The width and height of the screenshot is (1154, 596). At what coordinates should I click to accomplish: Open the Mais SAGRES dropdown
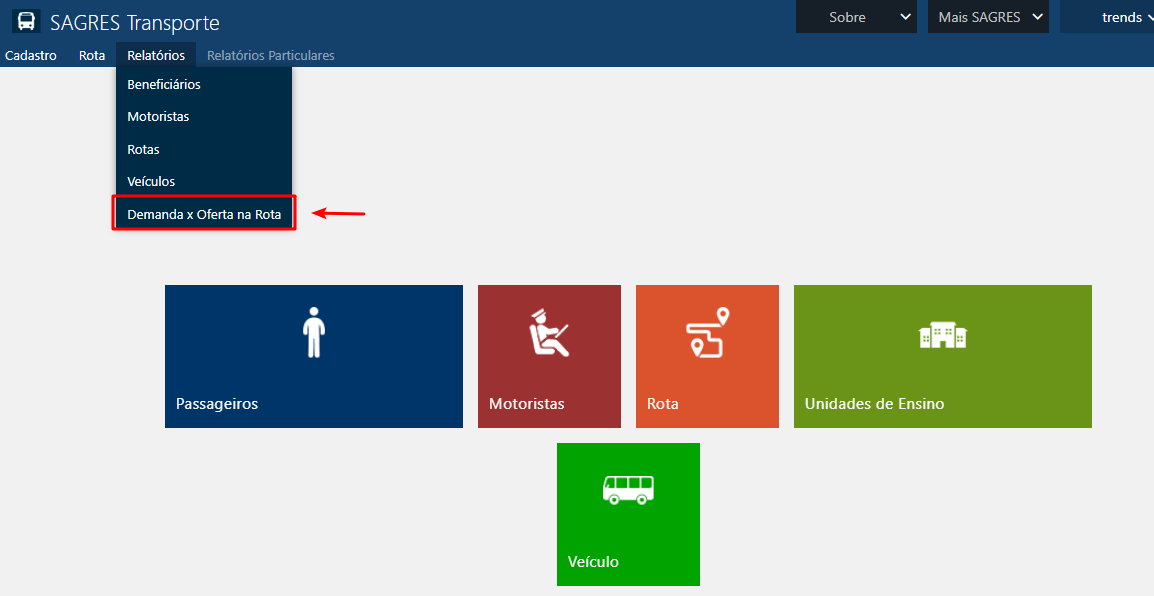tap(986, 16)
